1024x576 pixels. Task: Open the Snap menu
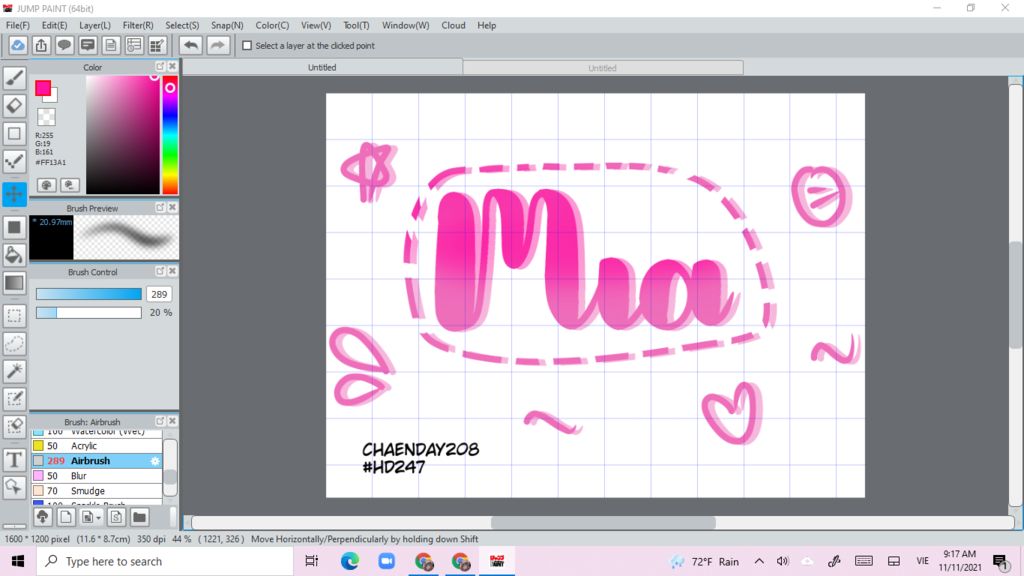tap(227, 25)
